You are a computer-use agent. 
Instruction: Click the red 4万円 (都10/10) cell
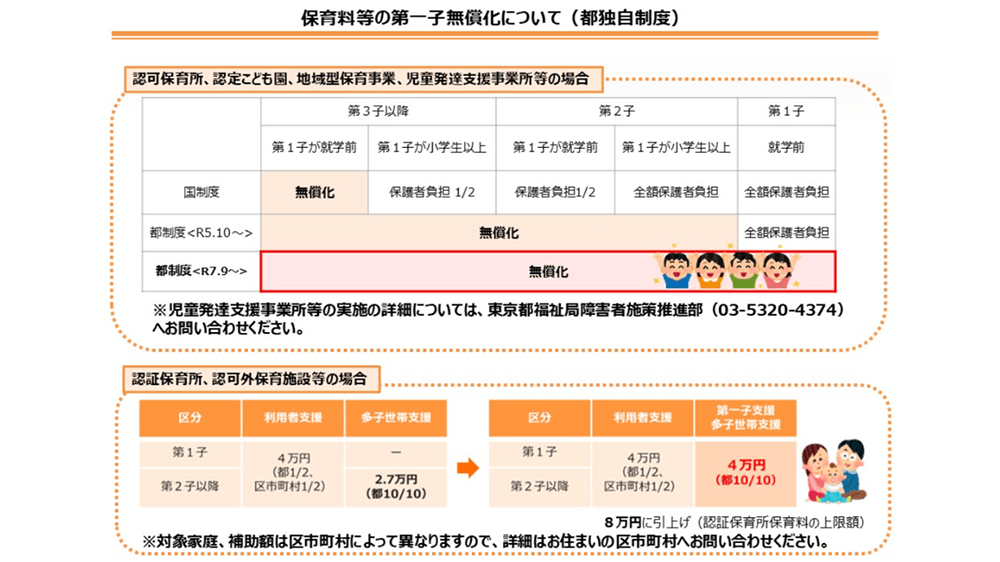tap(746, 473)
